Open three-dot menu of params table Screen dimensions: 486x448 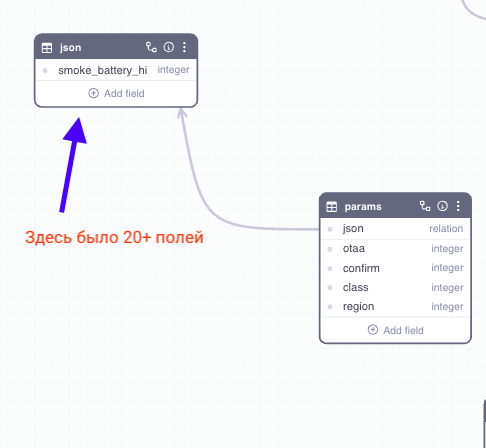click(x=458, y=206)
